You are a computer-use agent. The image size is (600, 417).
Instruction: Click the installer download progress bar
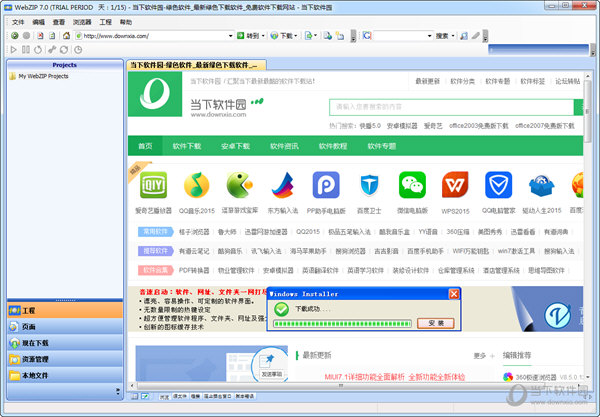click(x=342, y=324)
